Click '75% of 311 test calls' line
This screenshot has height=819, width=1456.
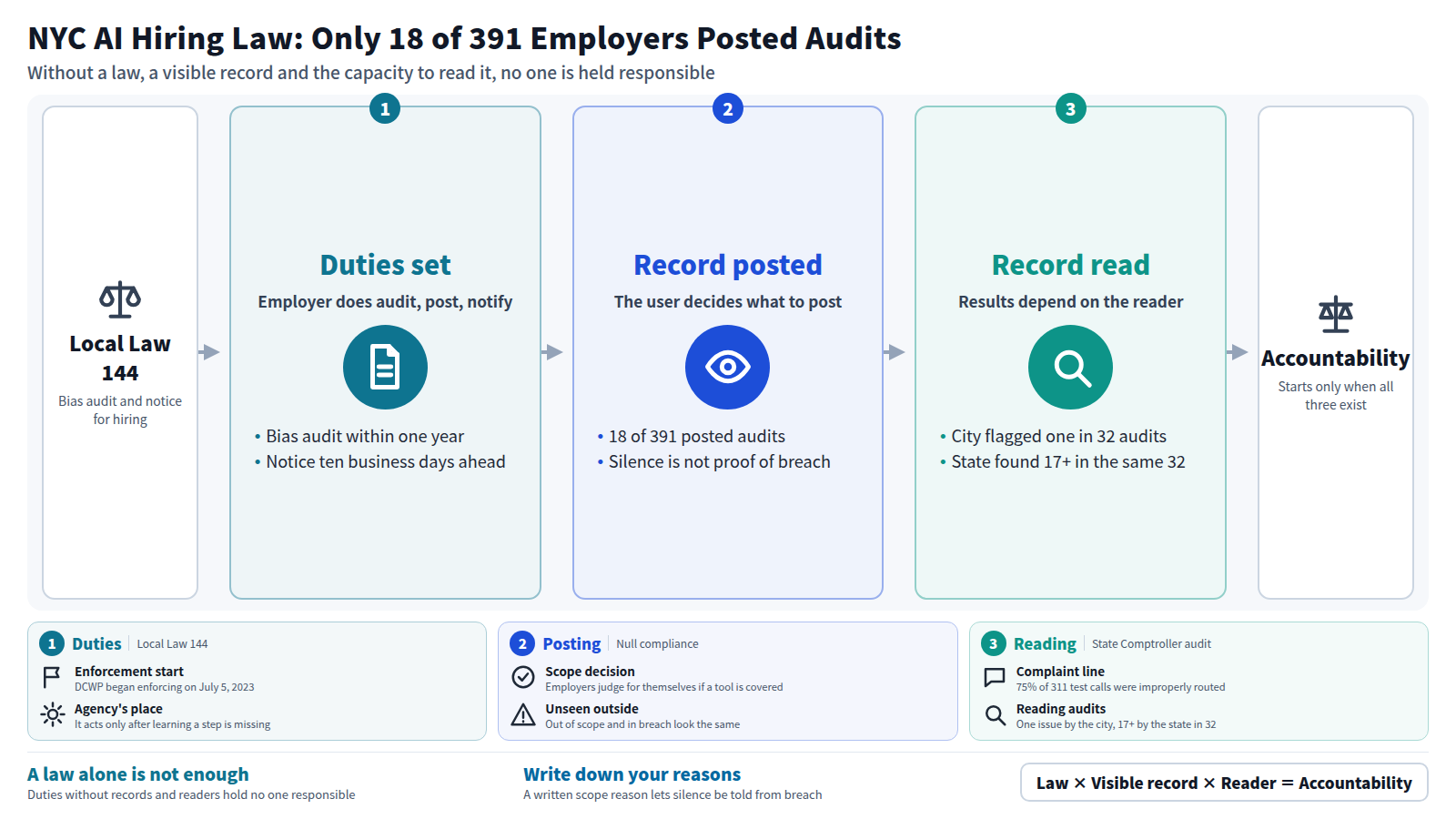tap(1120, 687)
